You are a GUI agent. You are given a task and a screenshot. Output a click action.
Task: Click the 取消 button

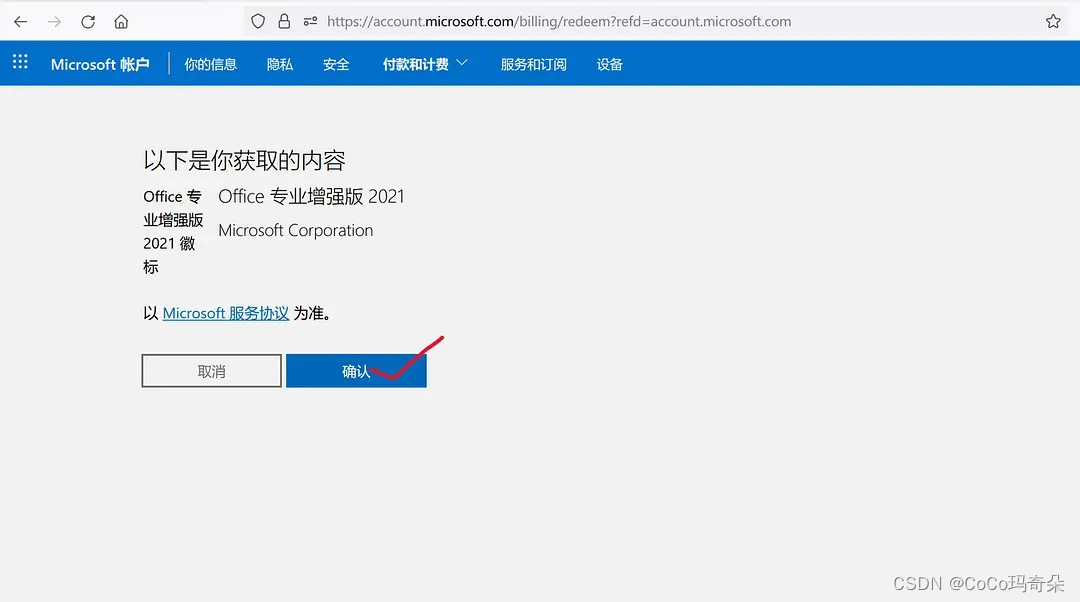[x=211, y=371]
